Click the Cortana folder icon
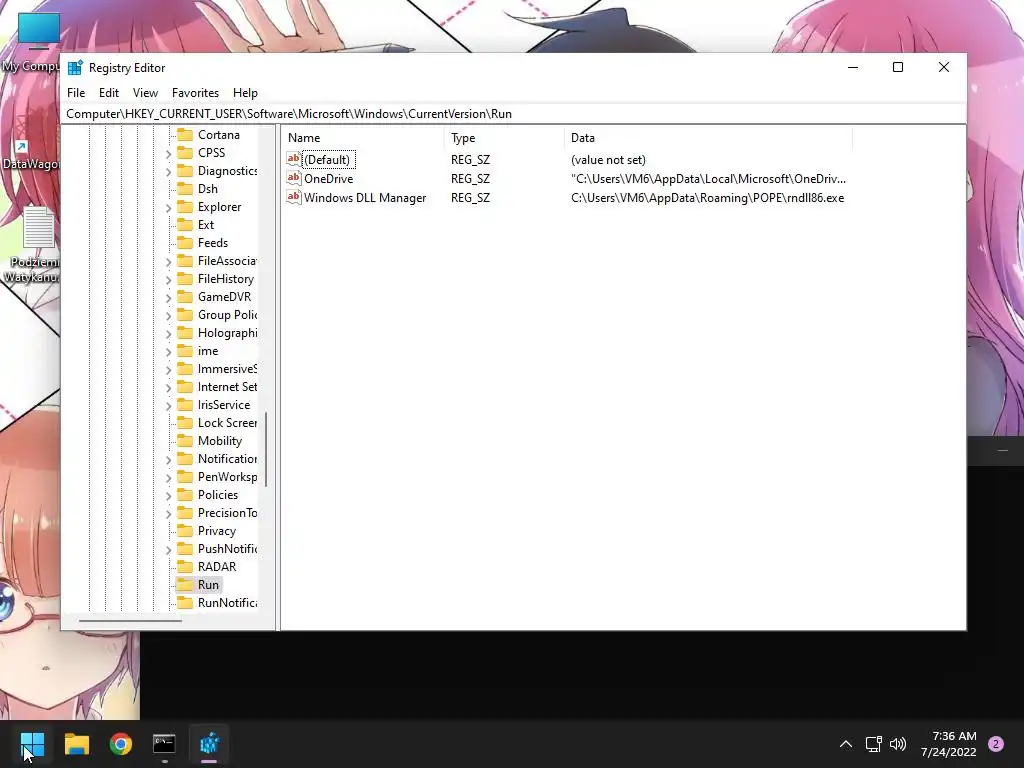 click(185, 135)
